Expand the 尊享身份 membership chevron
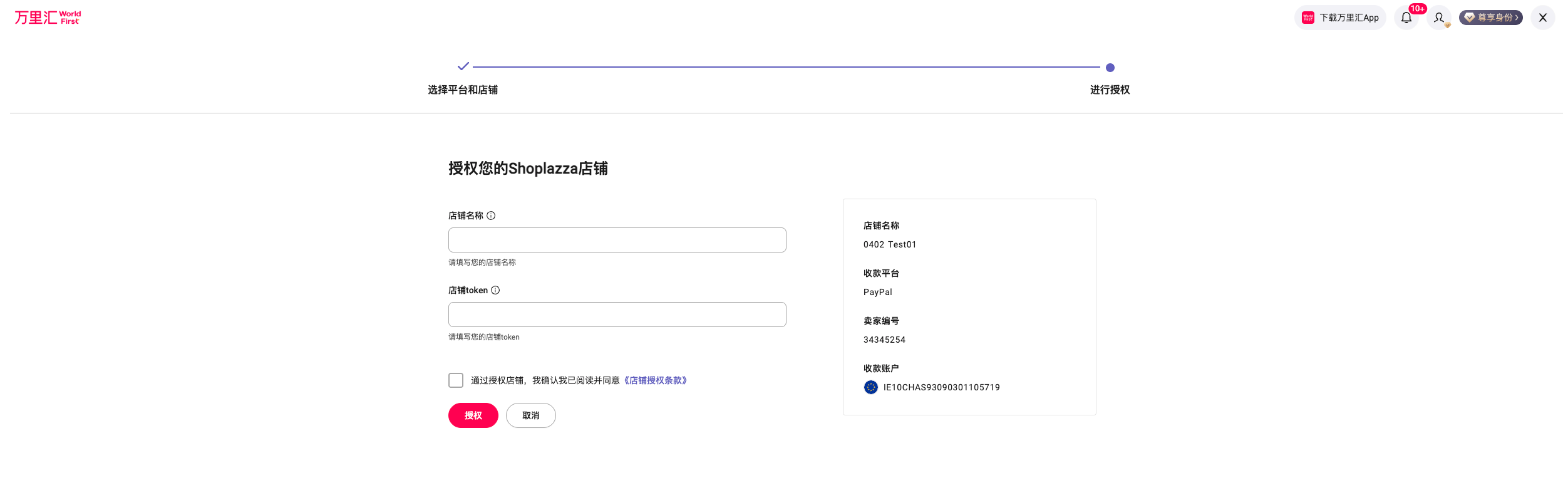 pos(1516,18)
